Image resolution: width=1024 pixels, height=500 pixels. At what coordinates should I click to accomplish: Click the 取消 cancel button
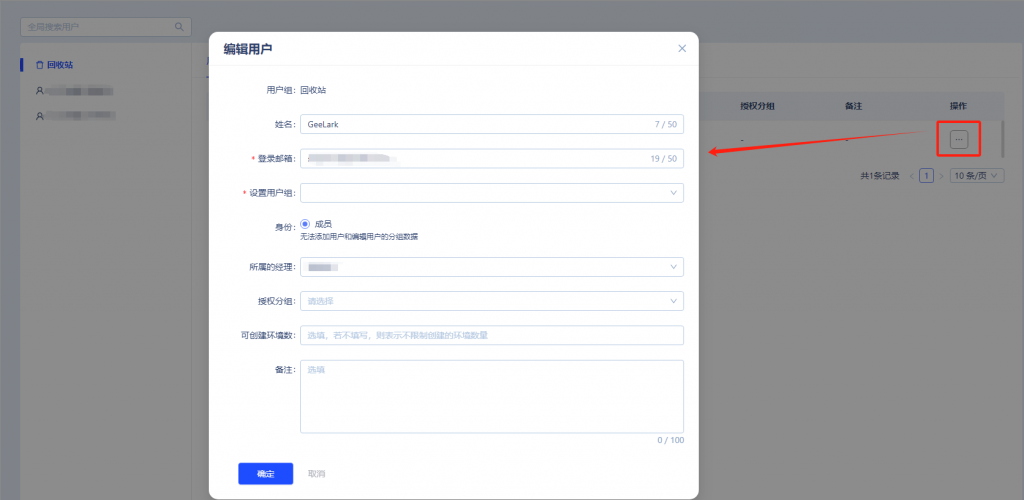(x=316, y=473)
